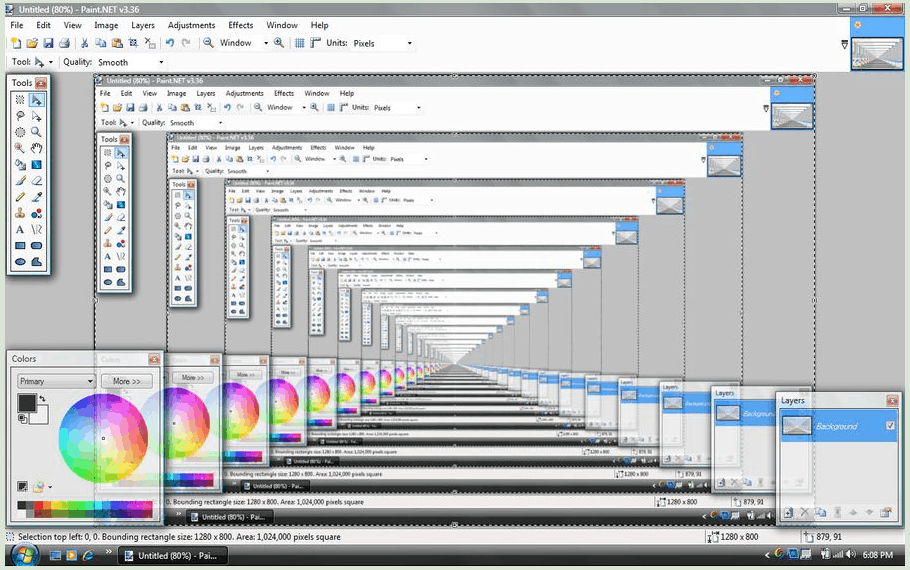
Task: Select the Rounded Rectangle shape tool
Action: pos(37,246)
